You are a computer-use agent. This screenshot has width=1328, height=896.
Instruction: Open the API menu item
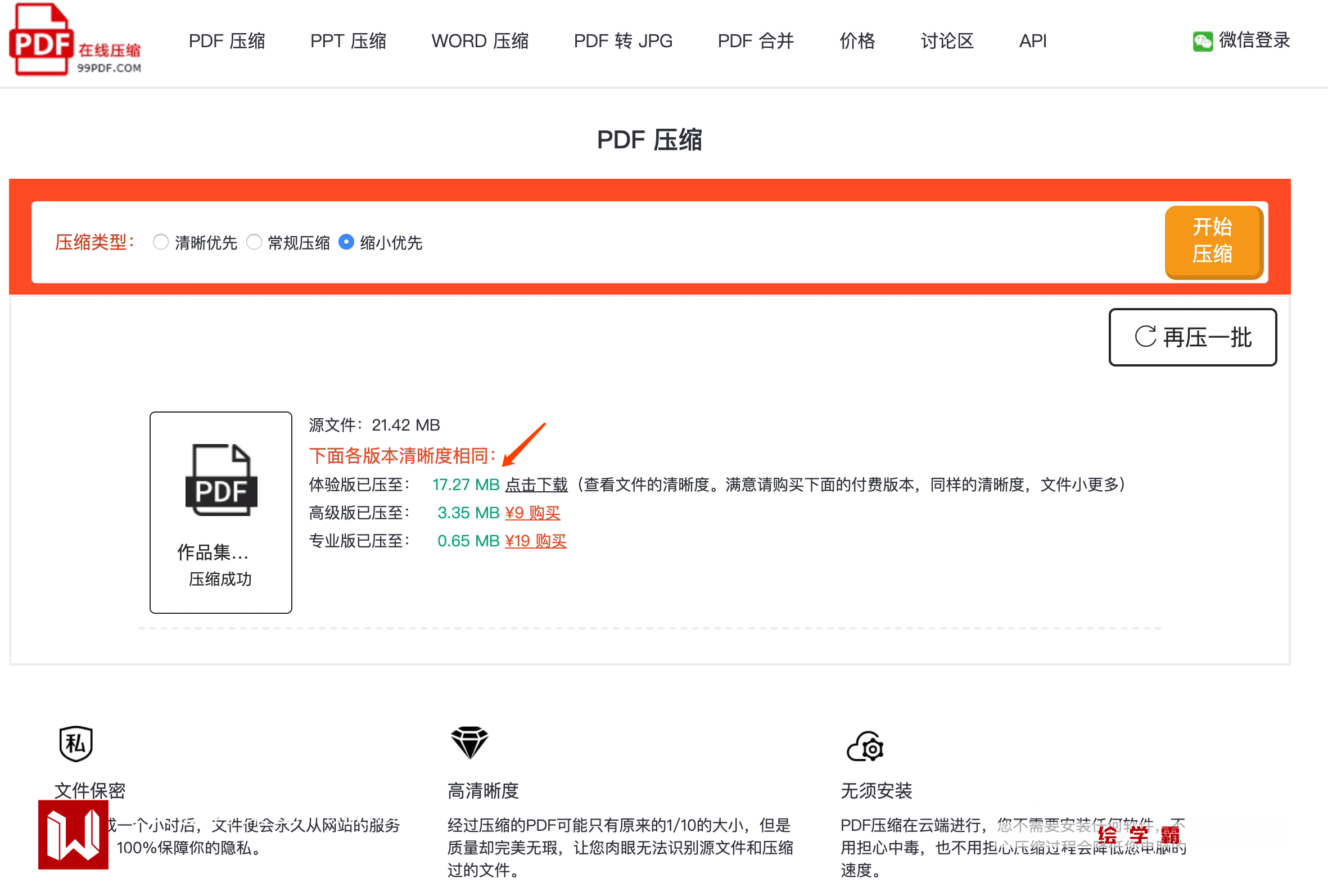point(1032,41)
